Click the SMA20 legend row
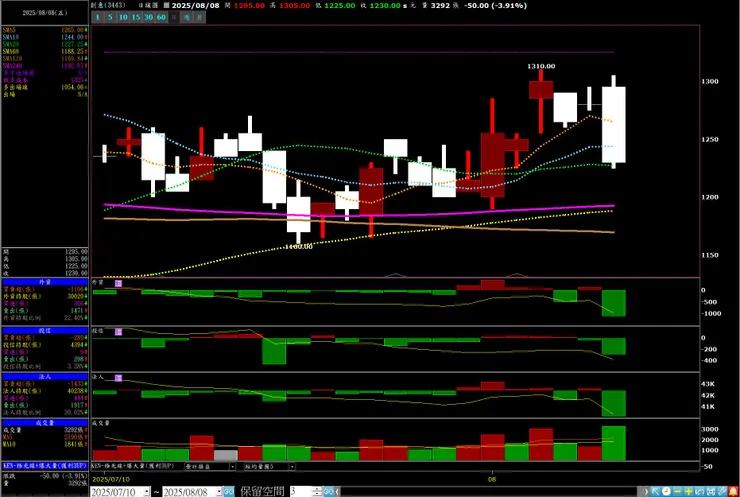The image size is (740, 497). pos(45,44)
